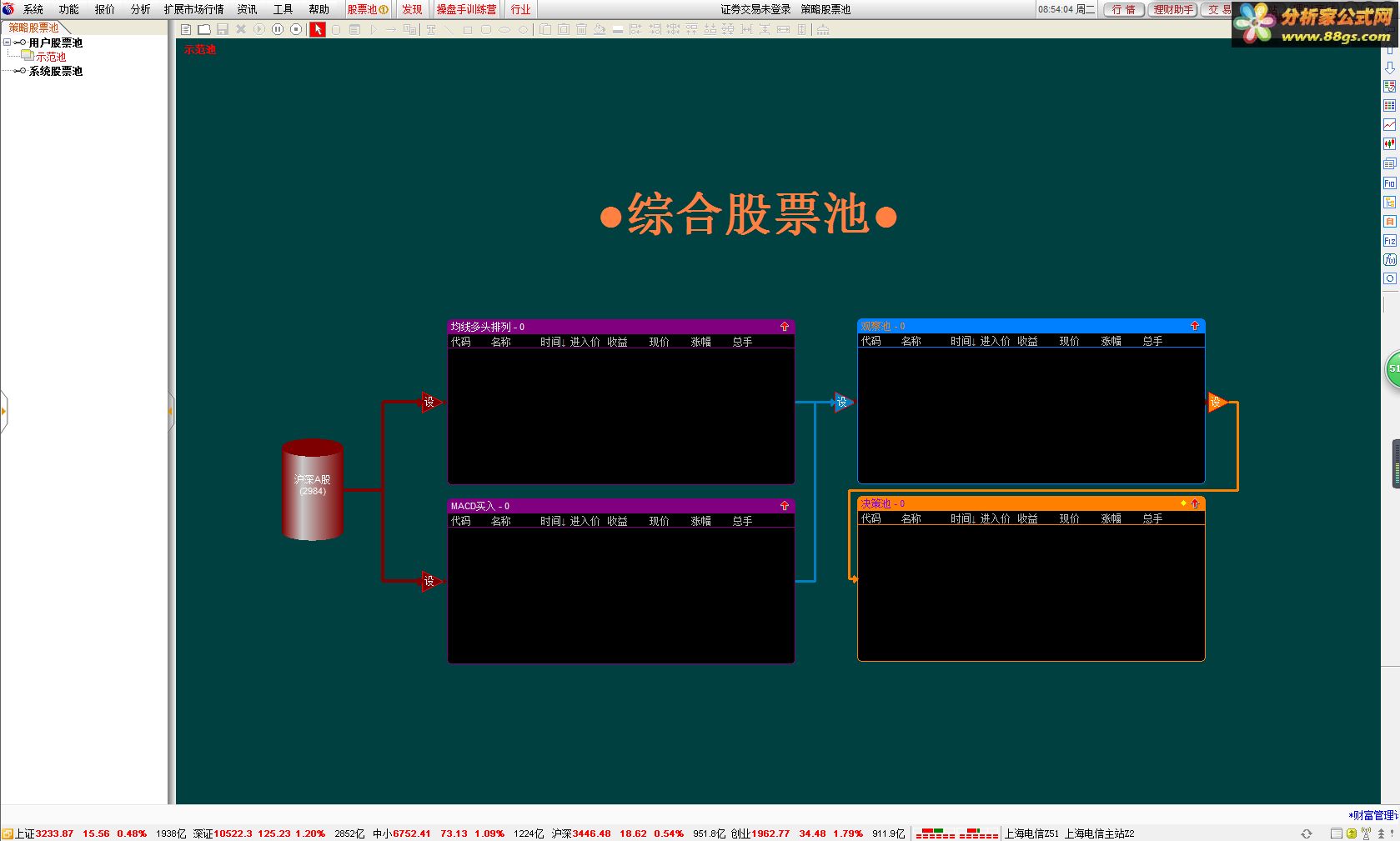This screenshot has width=1400, height=841.
Task: Collapse the 用户股票池 tree node
Action: click(8, 43)
